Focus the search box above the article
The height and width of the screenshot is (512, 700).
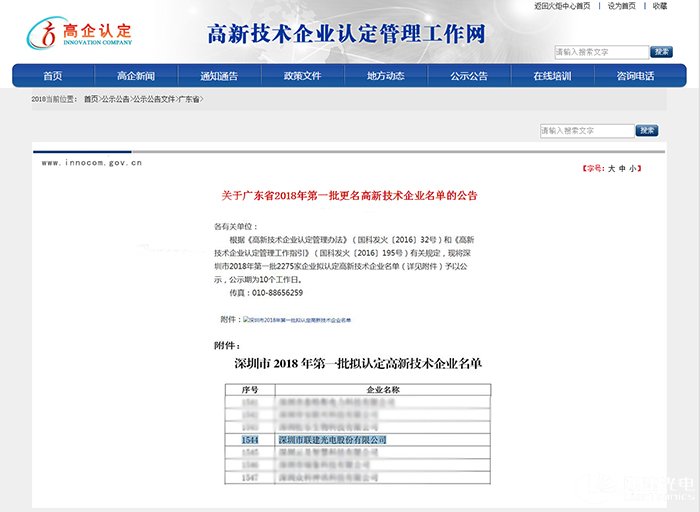click(x=586, y=131)
